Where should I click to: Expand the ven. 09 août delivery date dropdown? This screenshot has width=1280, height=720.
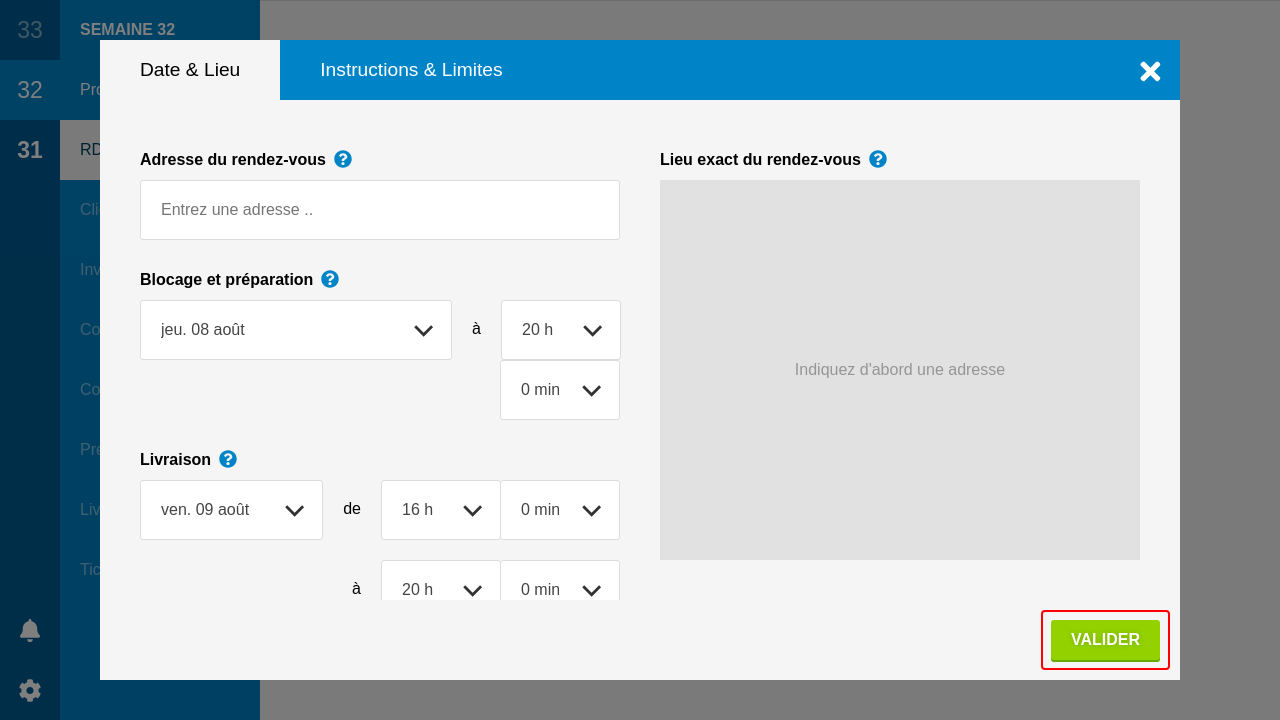231,510
